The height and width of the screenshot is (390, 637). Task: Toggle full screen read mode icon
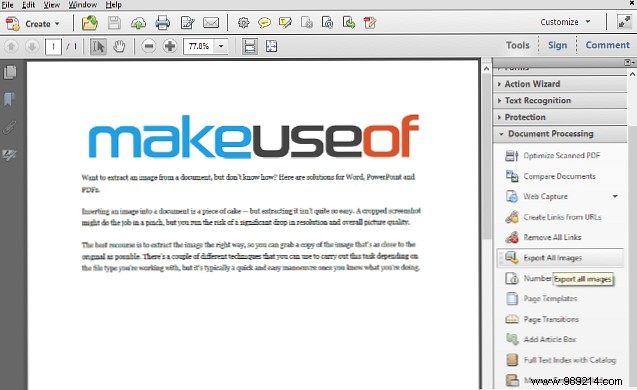click(624, 22)
